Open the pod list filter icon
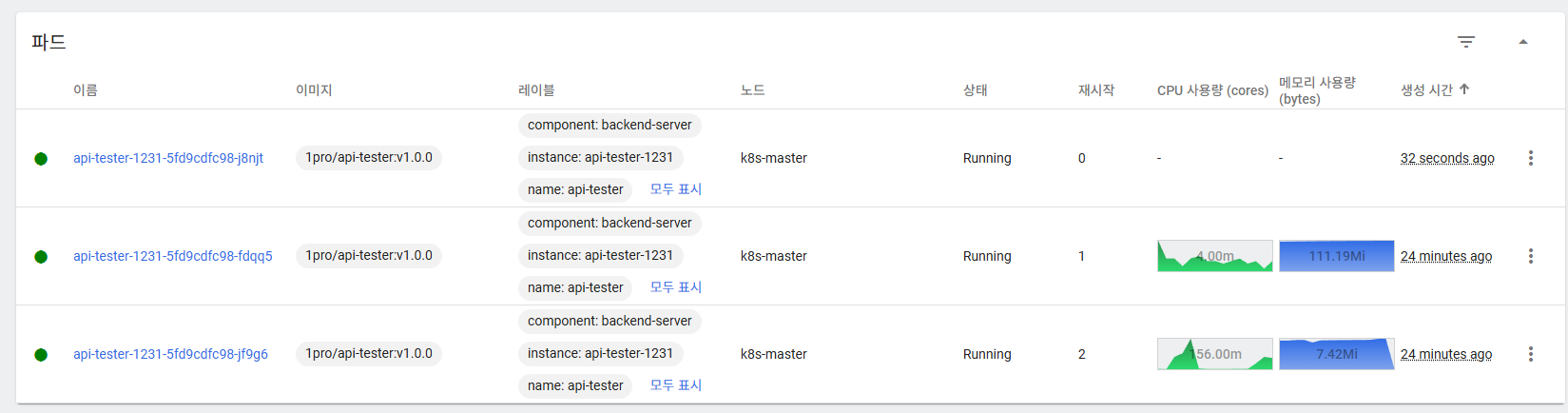 (1465, 42)
